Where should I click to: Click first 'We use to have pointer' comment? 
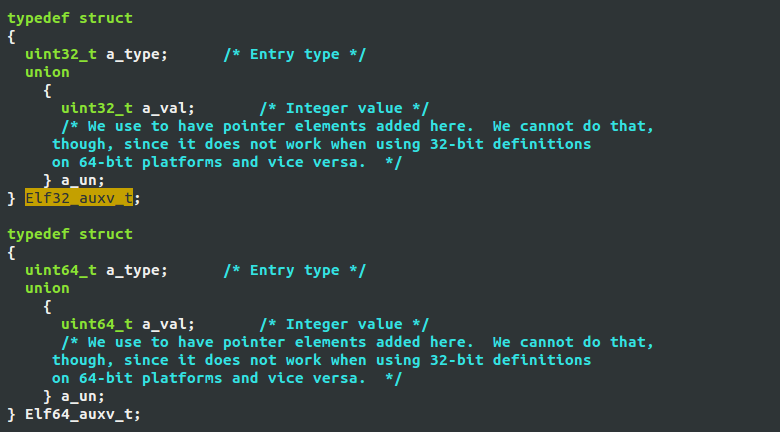click(x=357, y=126)
